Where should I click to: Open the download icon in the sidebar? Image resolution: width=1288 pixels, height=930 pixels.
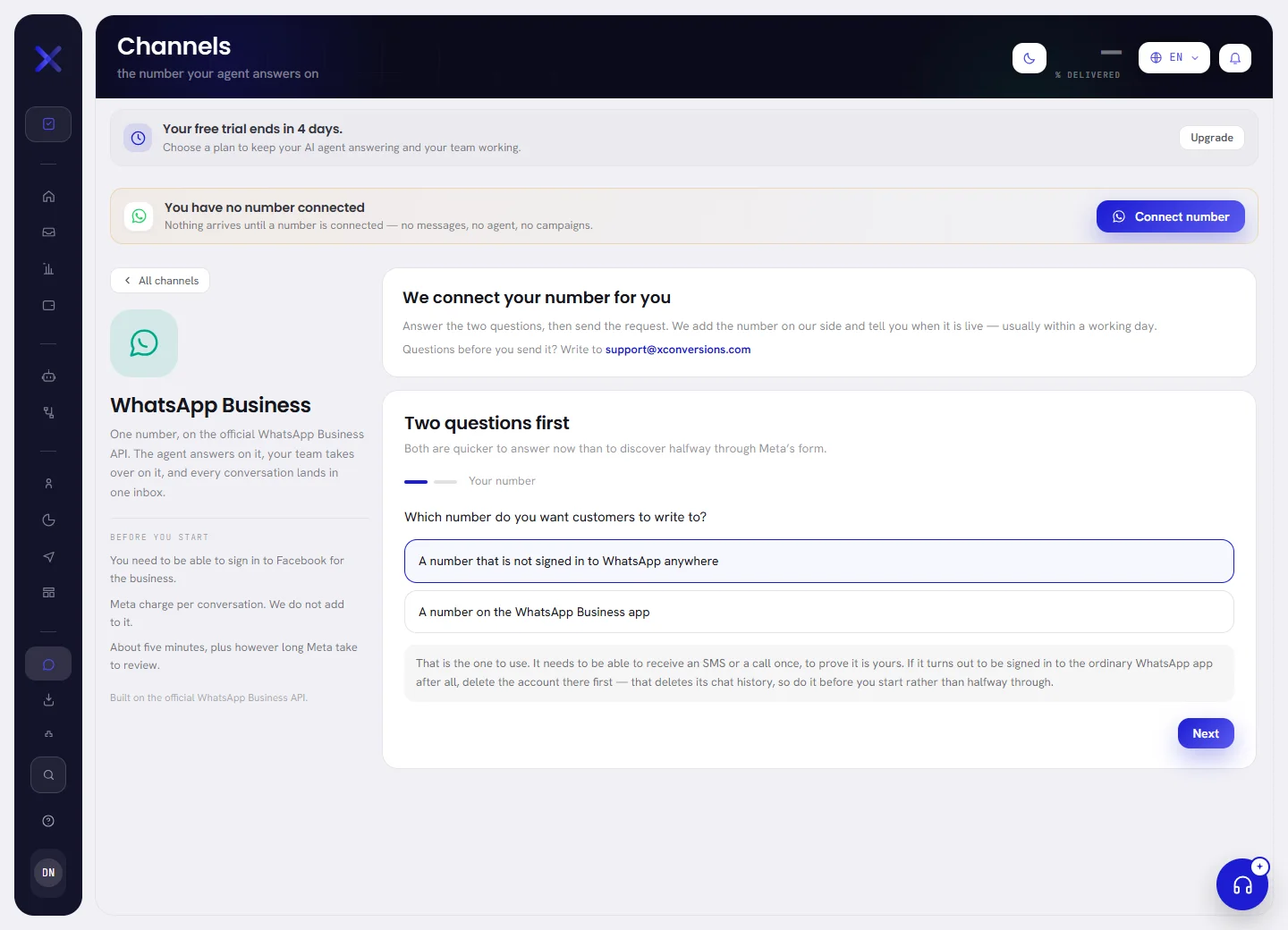click(48, 700)
